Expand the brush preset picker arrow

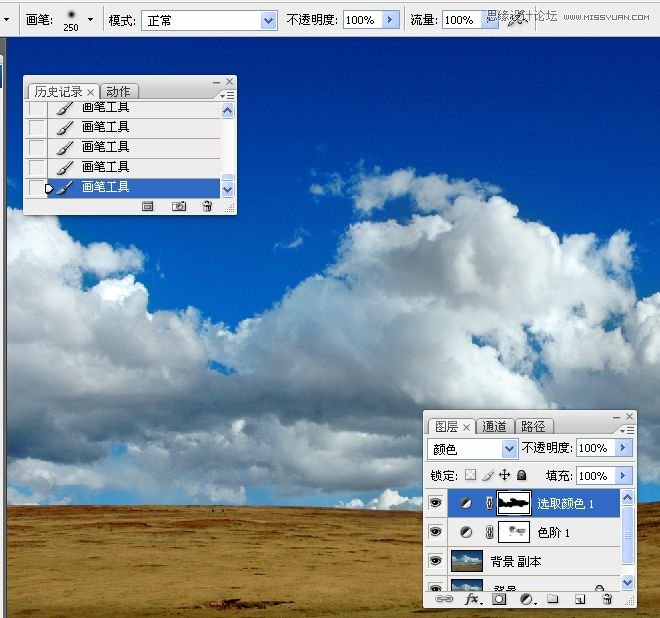point(91,20)
